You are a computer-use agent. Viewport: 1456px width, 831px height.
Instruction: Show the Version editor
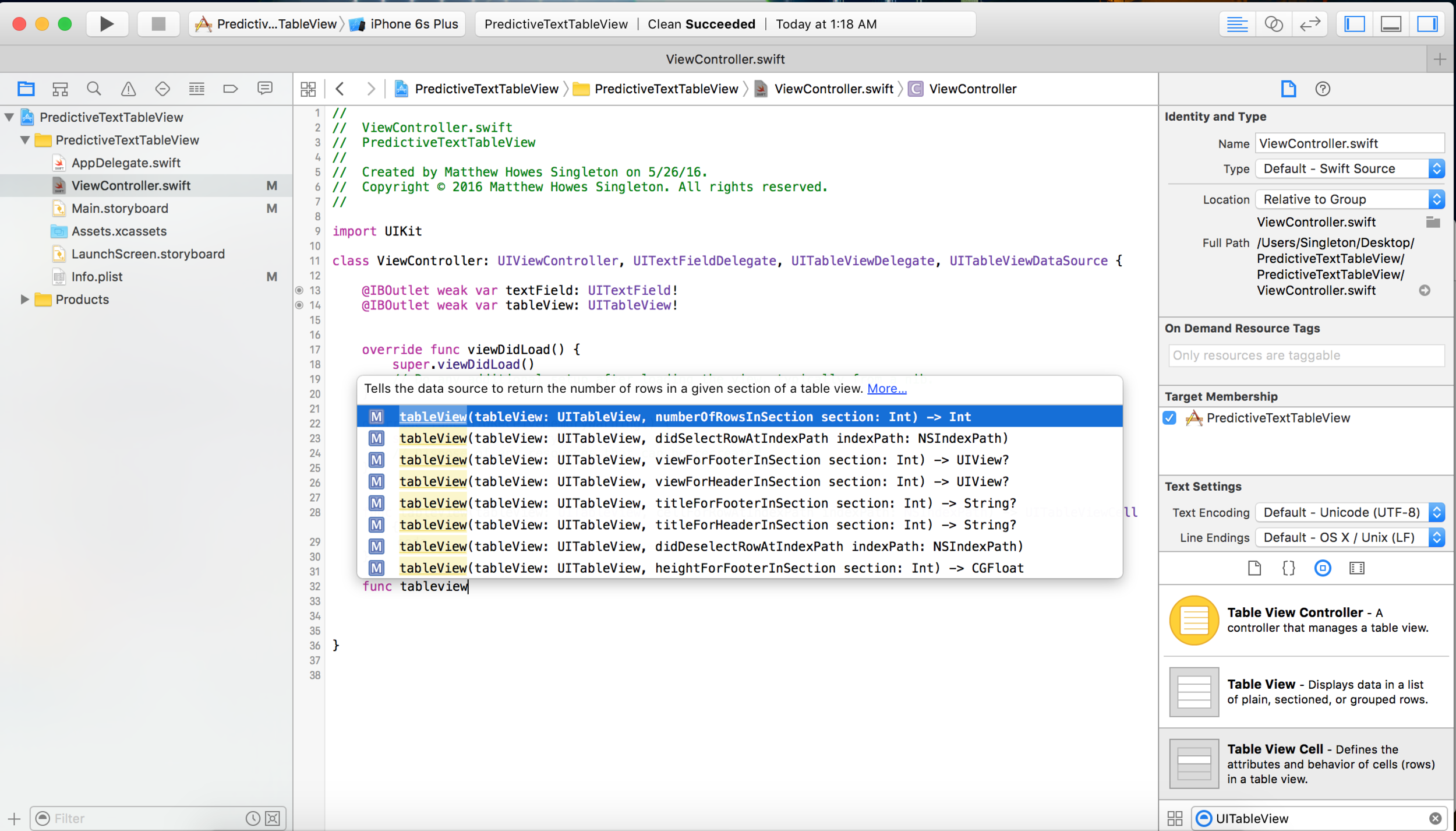click(x=1310, y=24)
